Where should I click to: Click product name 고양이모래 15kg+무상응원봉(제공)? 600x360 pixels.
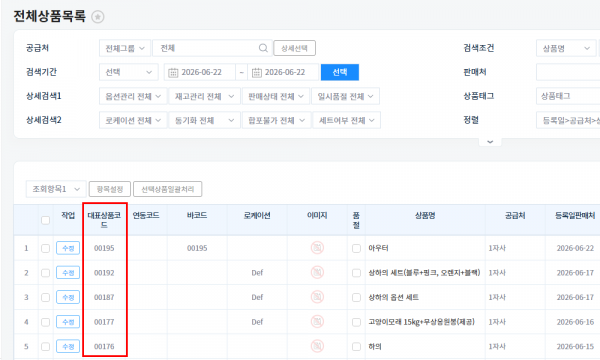pos(421,322)
